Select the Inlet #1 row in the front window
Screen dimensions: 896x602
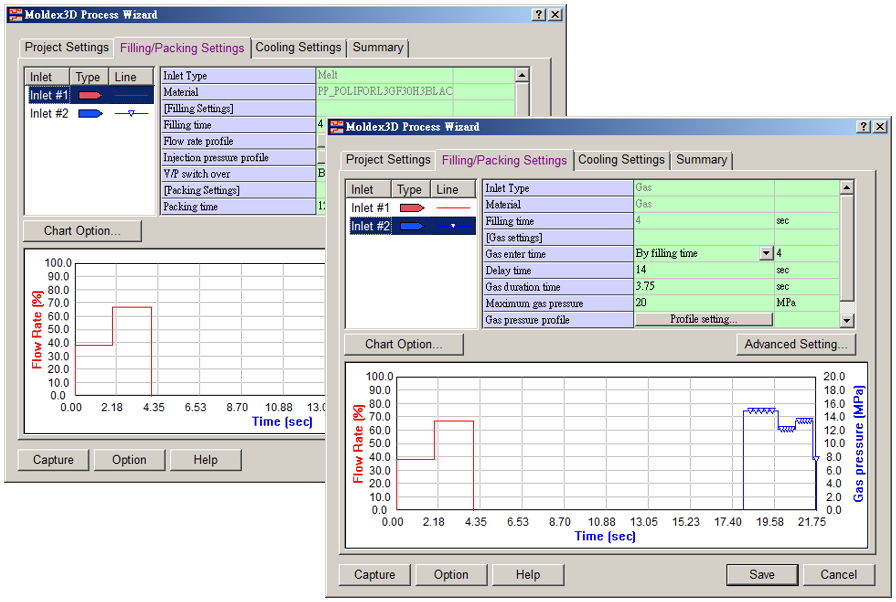click(411, 208)
